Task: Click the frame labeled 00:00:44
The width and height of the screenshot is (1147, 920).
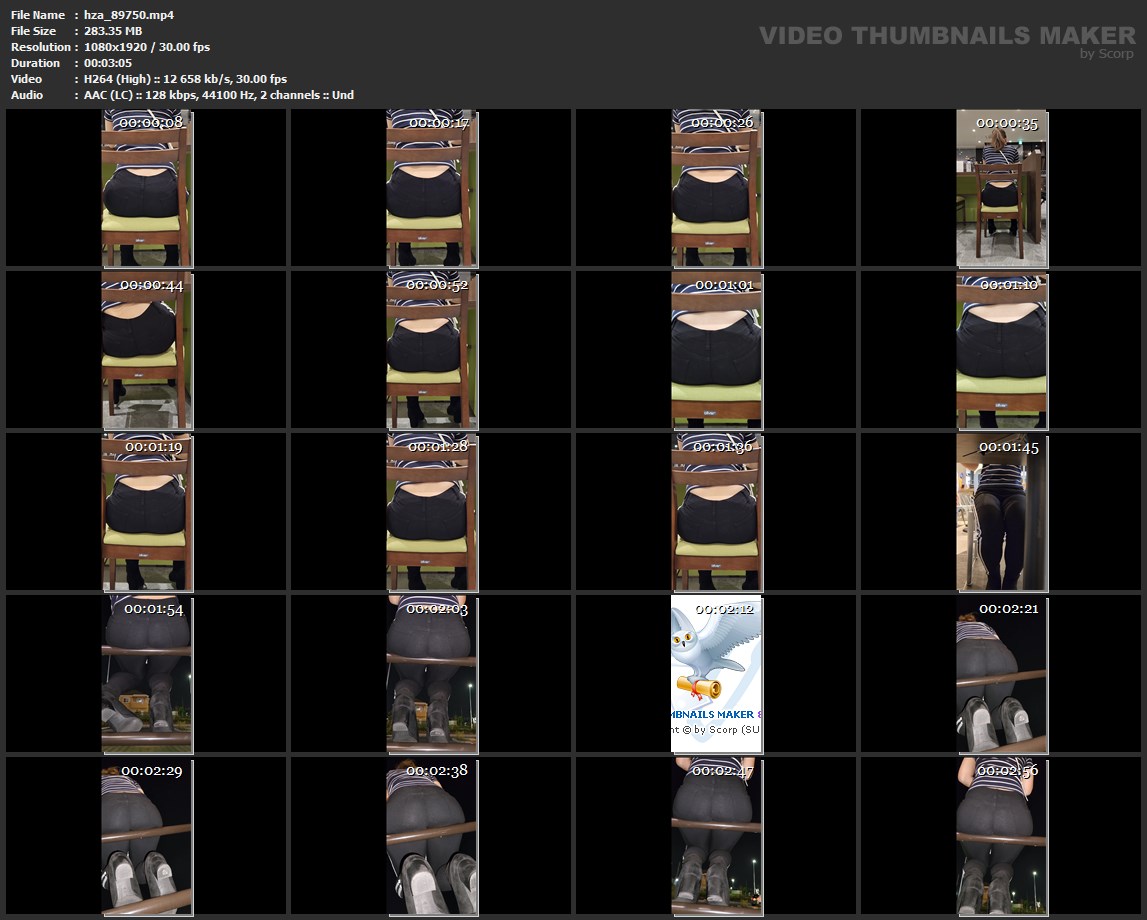Action: point(146,350)
